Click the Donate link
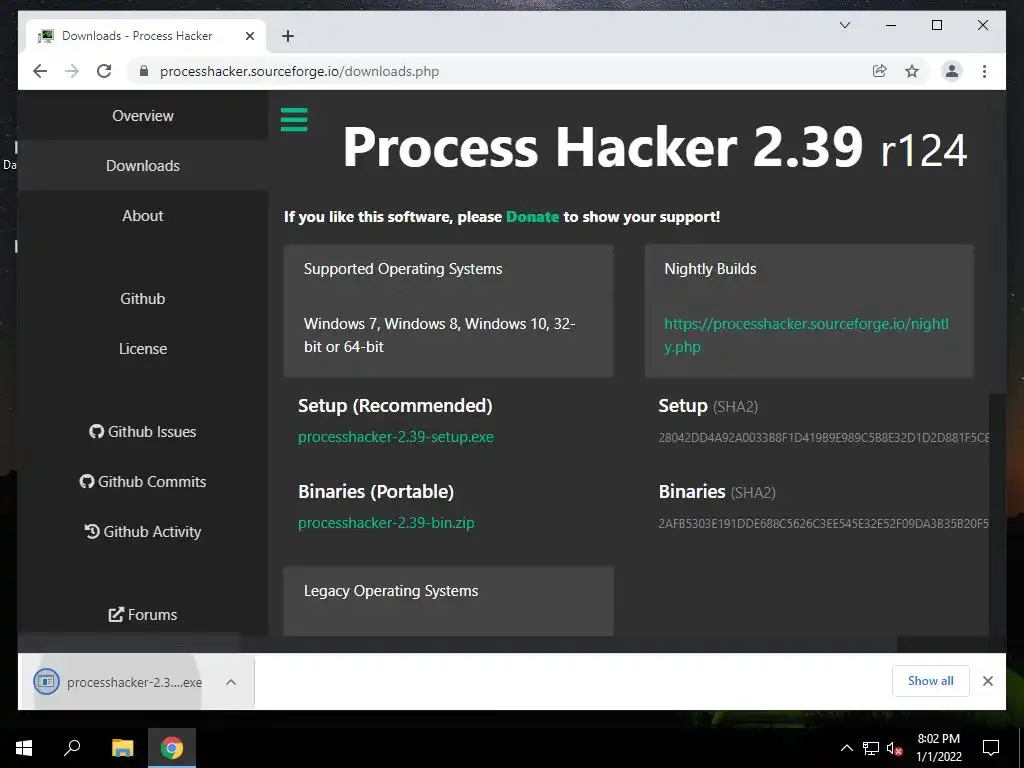Viewport: 1024px width, 768px height. coord(532,217)
